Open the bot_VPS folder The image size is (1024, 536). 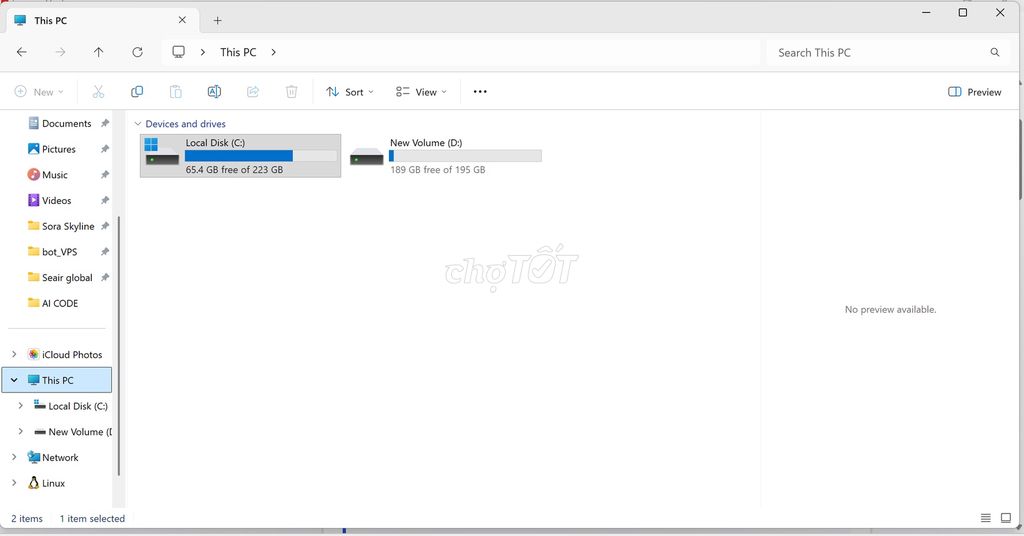(53, 252)
